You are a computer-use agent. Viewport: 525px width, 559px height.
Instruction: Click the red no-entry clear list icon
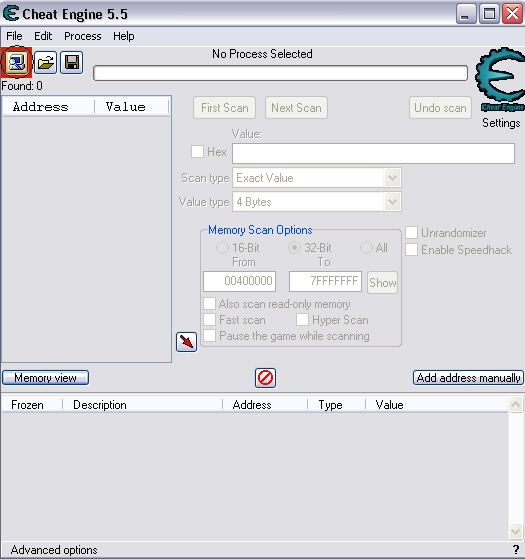266,378
